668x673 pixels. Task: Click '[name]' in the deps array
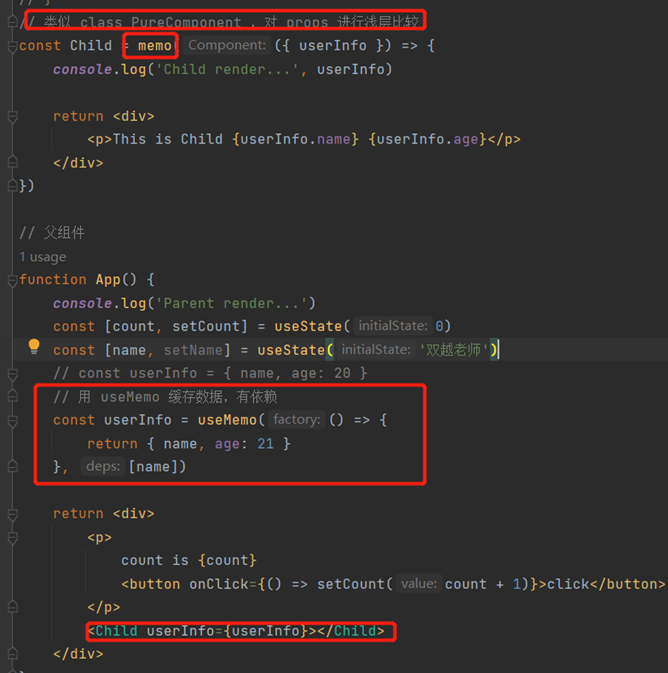[x=153, y=467]
